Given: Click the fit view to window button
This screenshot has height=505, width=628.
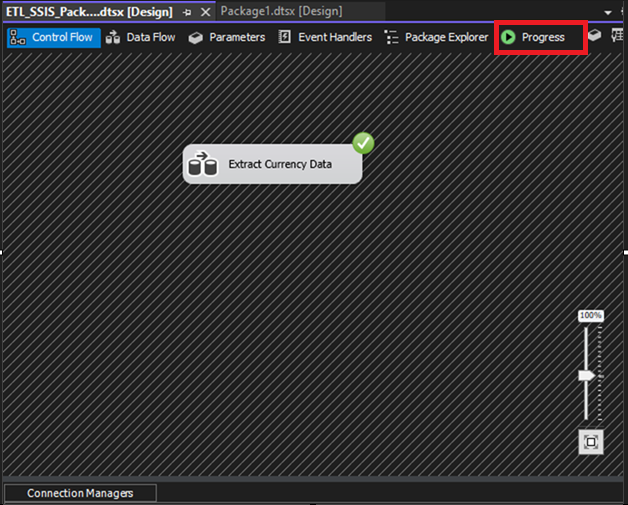Looking at the screenshot, I should click(x=591, y=442).
